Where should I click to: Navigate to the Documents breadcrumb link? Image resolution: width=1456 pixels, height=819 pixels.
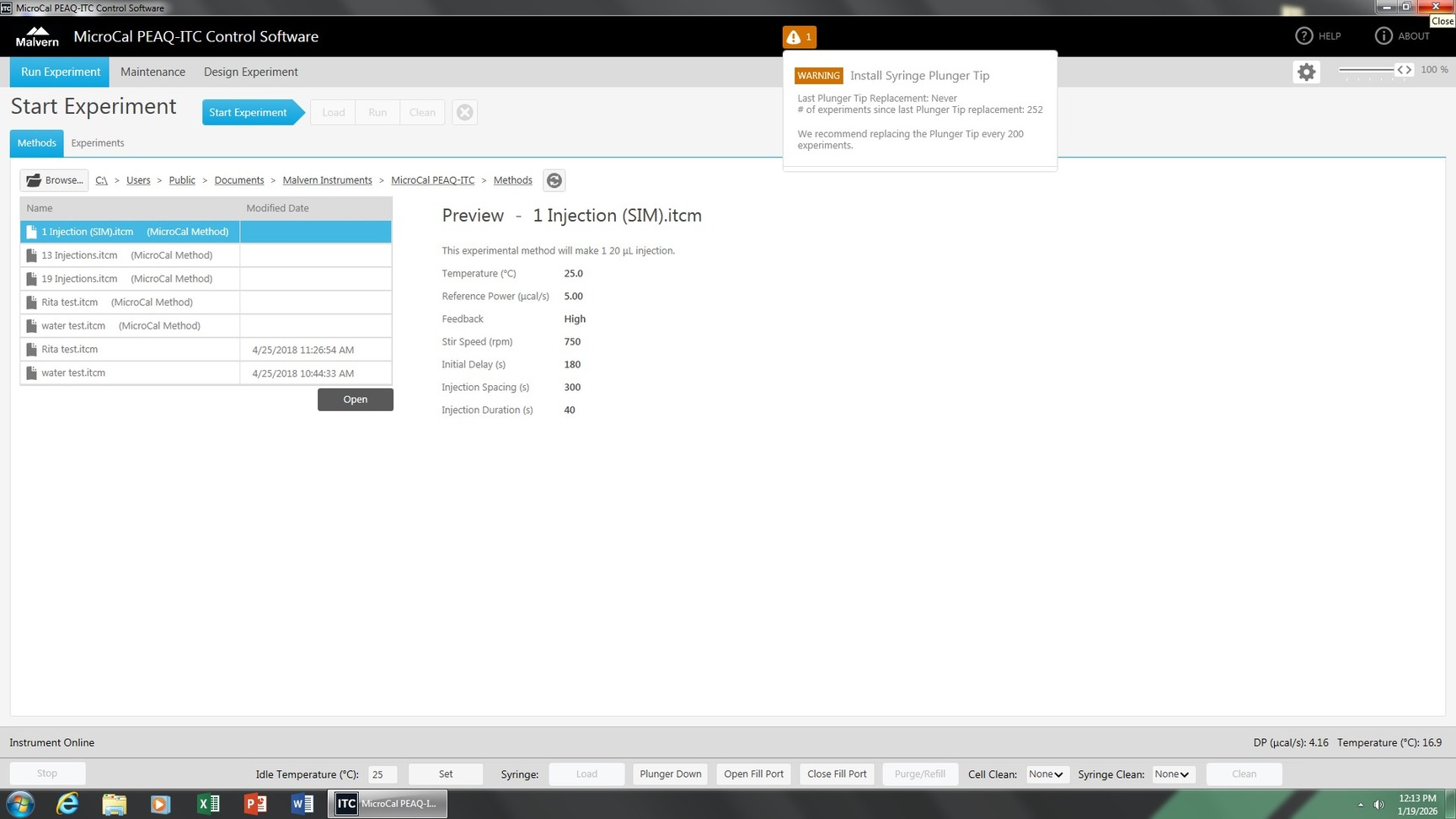pyautogui.click(x=238, y=180)
